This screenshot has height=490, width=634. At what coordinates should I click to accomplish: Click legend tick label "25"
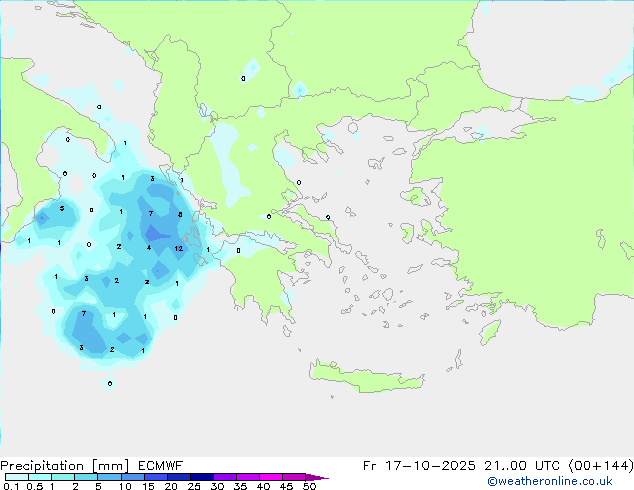[194, 486]
